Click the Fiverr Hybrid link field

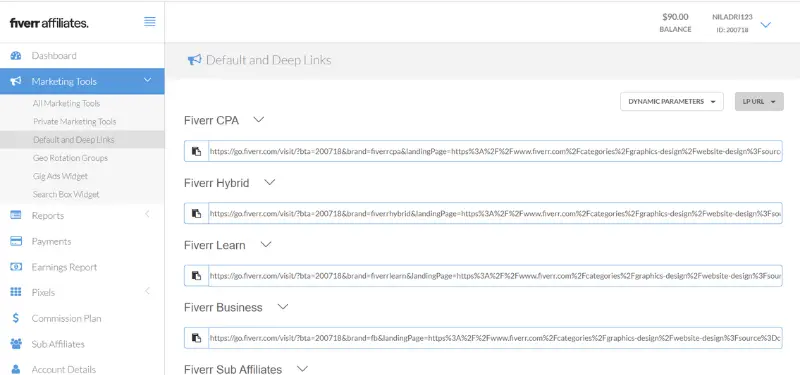(495, 213)
